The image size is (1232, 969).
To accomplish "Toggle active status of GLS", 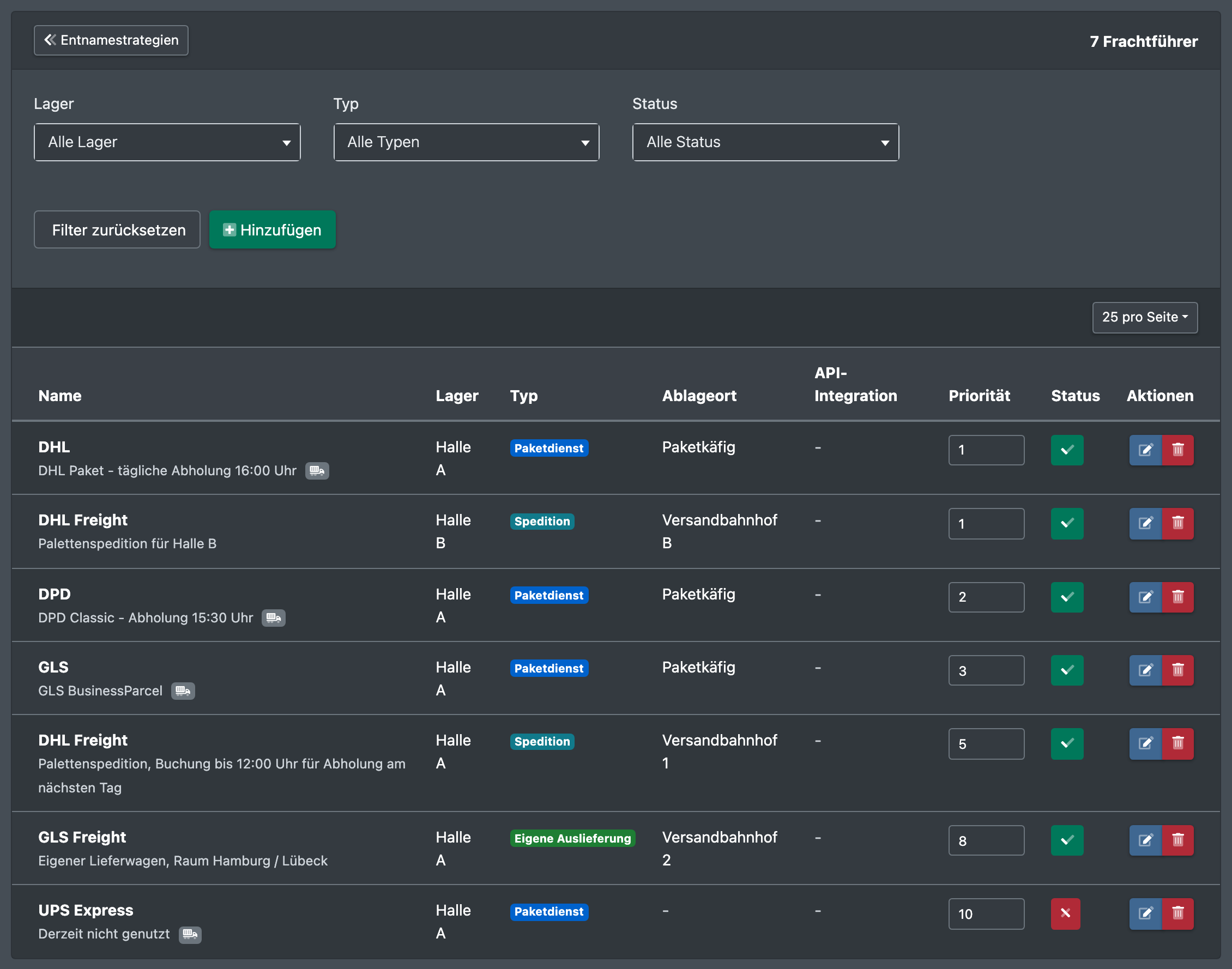I will click(x=1067, y=670).
